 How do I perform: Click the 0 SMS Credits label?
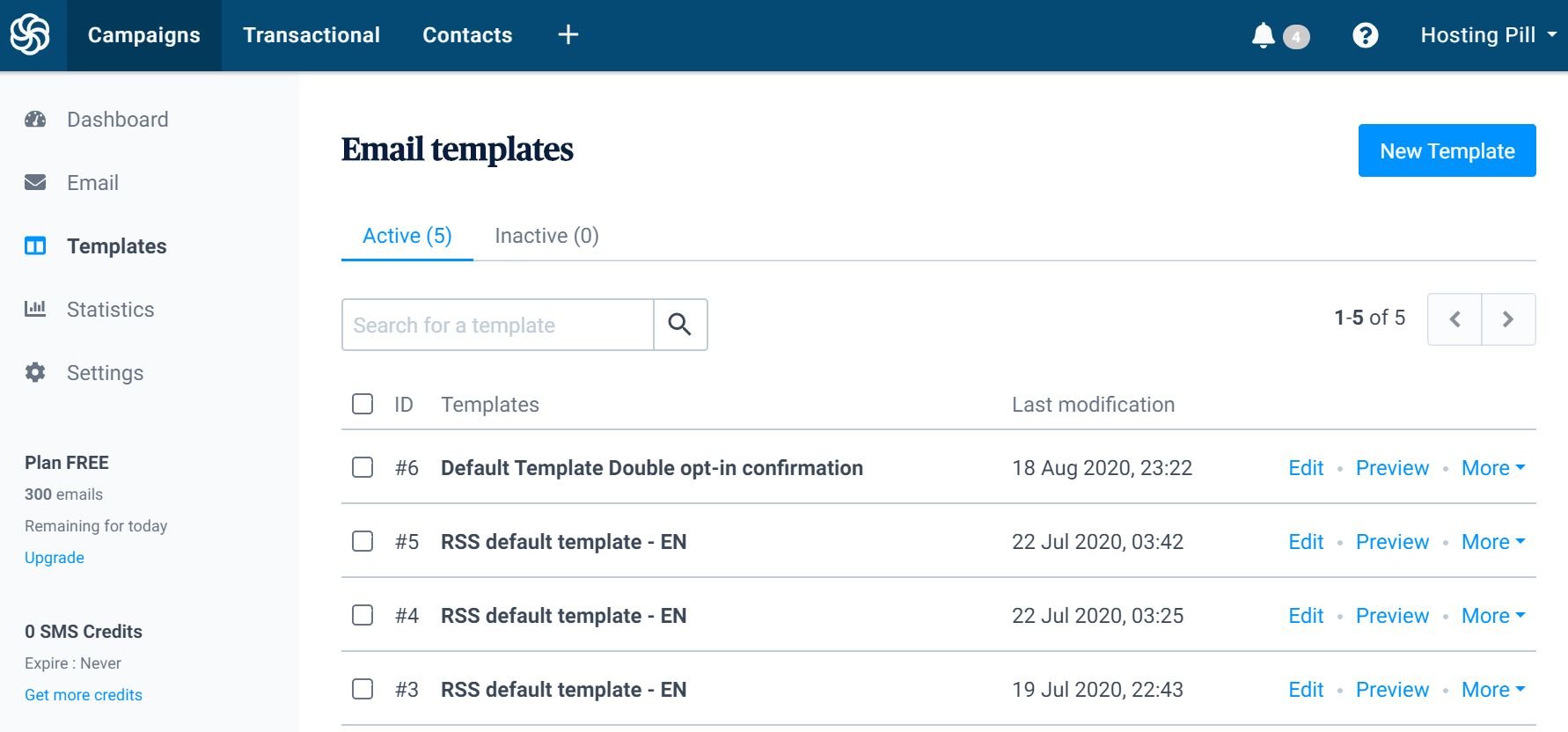point(84,632)
